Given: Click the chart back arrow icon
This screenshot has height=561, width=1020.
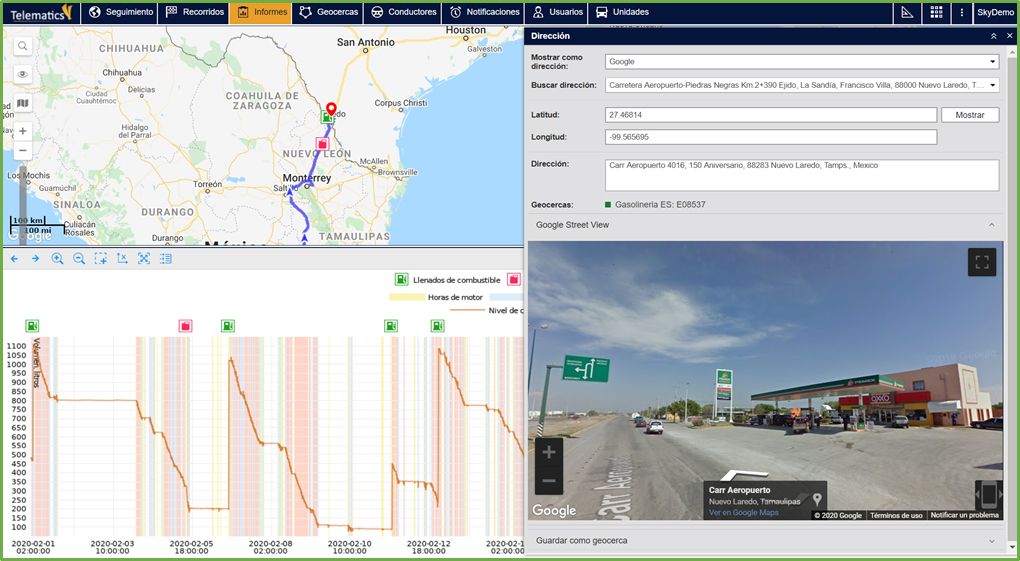Looking at the screenshot, I should pyautogui.click(x=14, y=259).
